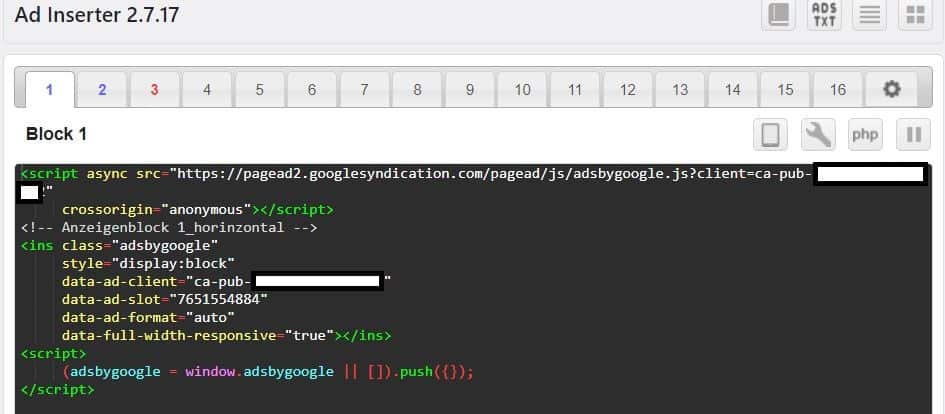
Task: Click the opening <script> tag before push code
Action: click(53, 353)
